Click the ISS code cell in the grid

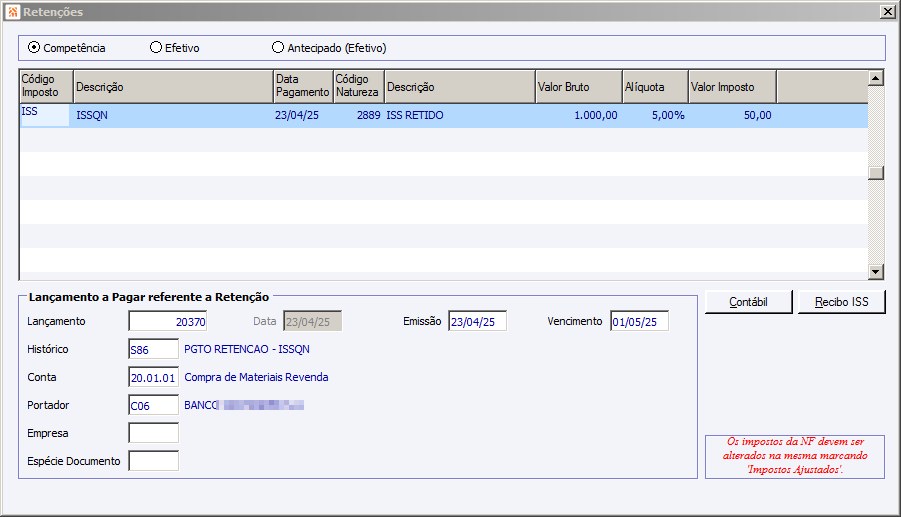click(45, 115)
